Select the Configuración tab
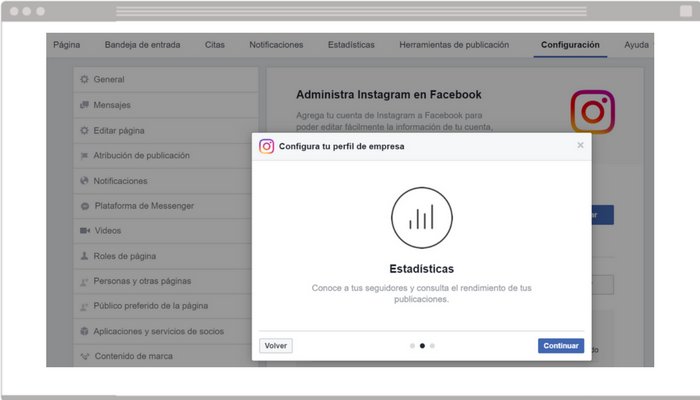Screen dimensions: 700x400 pos(570,45)
